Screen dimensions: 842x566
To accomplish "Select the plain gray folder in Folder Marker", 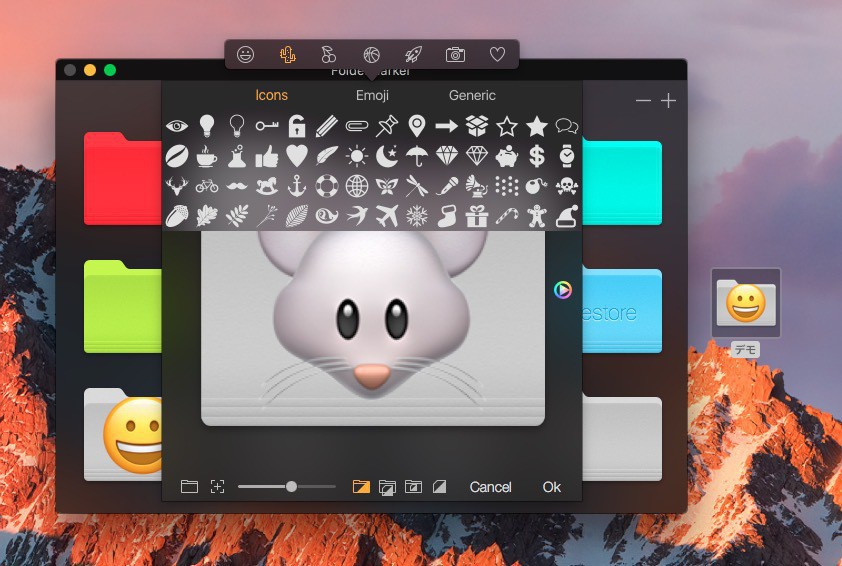I will (622, 439).
